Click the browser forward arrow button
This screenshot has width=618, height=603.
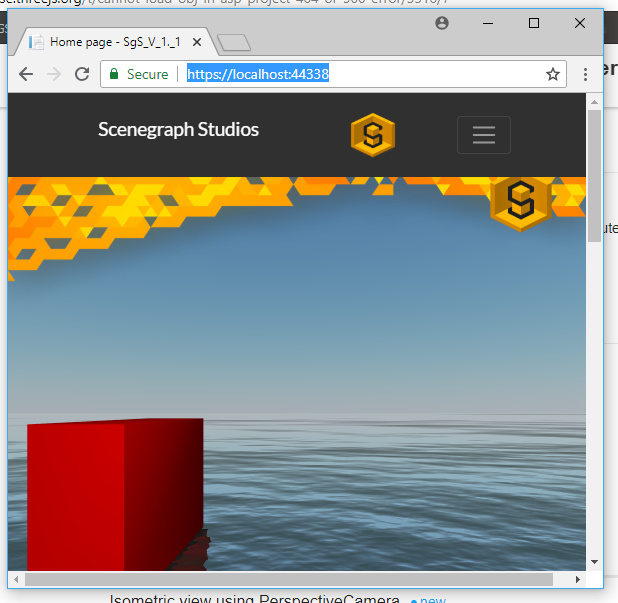pos(54,74)
